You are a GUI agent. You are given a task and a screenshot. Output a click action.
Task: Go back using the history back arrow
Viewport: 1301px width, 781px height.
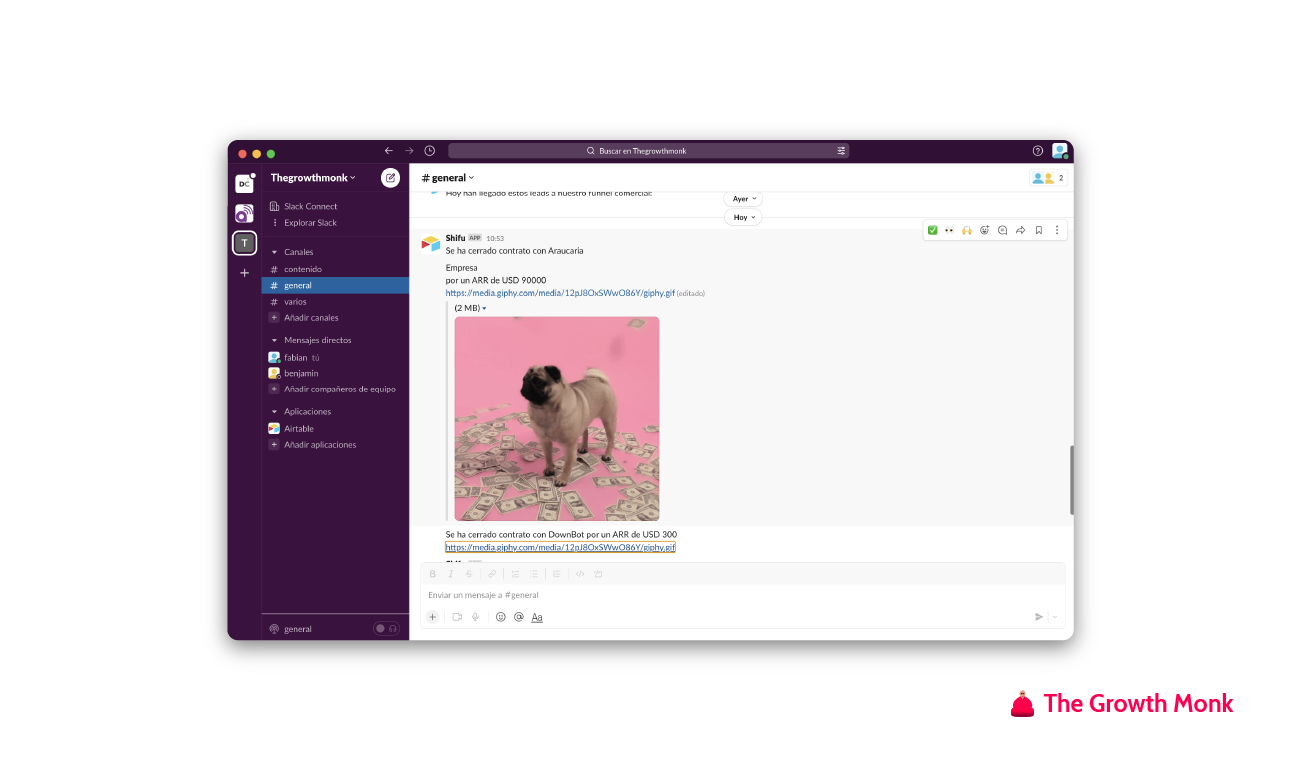[389, 151]
